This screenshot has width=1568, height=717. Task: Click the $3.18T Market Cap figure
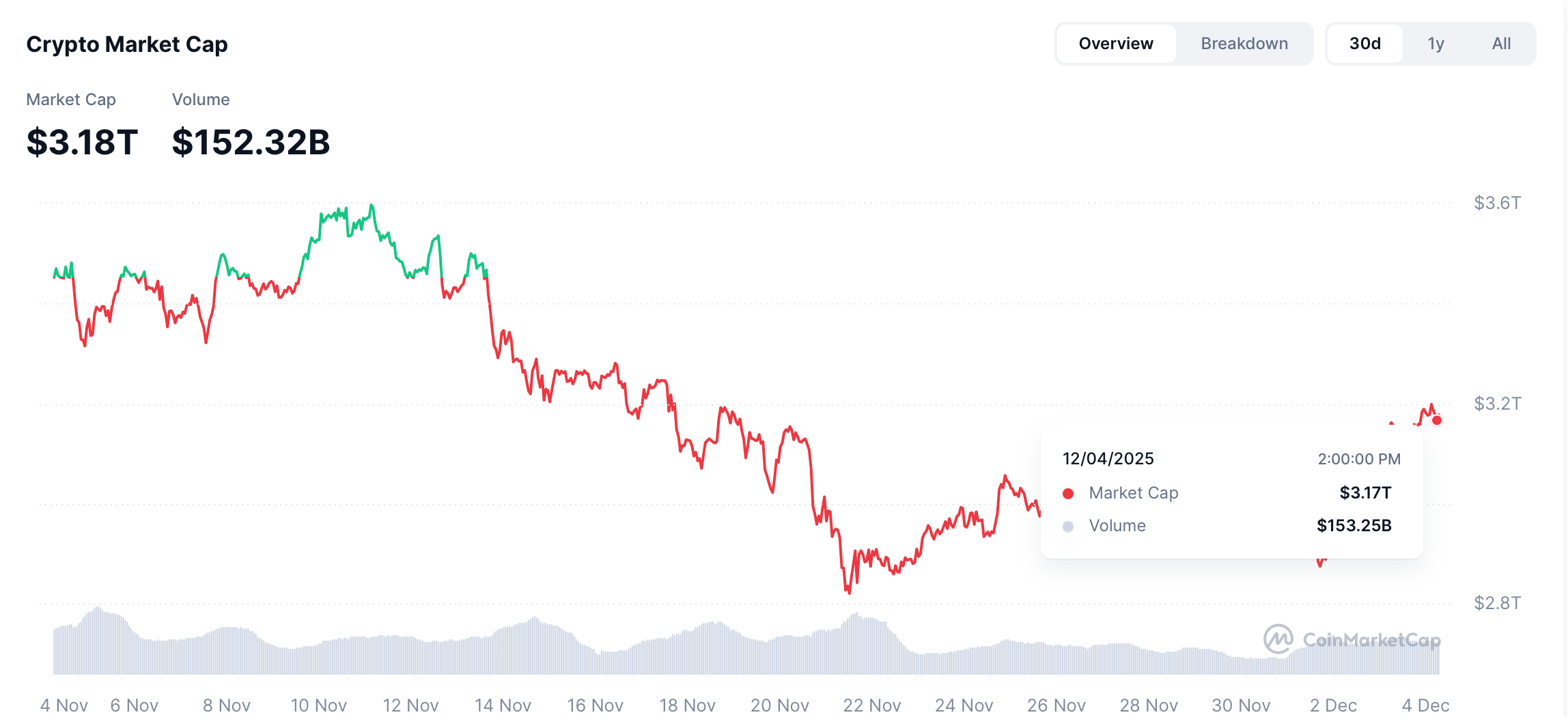click(x=81, y=143)
